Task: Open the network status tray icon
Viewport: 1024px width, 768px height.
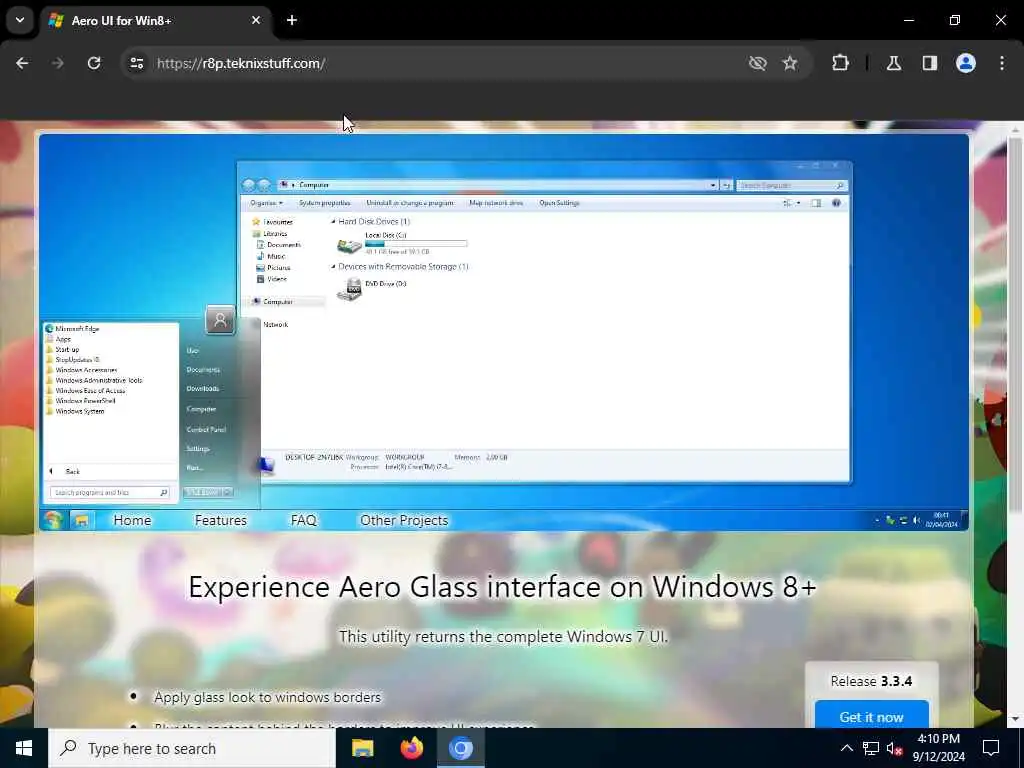Action: point(871,748)
